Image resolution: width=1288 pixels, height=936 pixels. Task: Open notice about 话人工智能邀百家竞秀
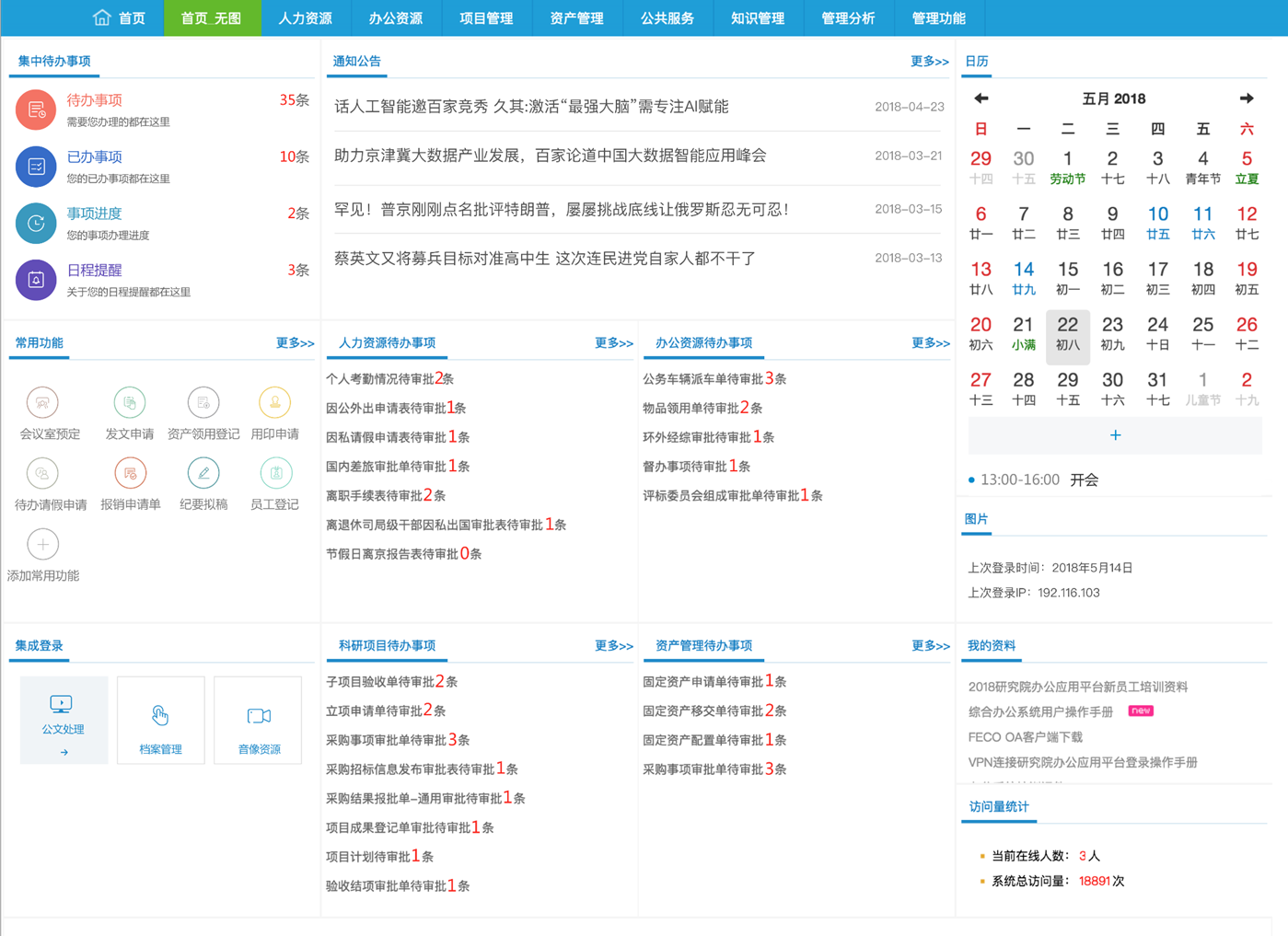click(x=531, y=107)
